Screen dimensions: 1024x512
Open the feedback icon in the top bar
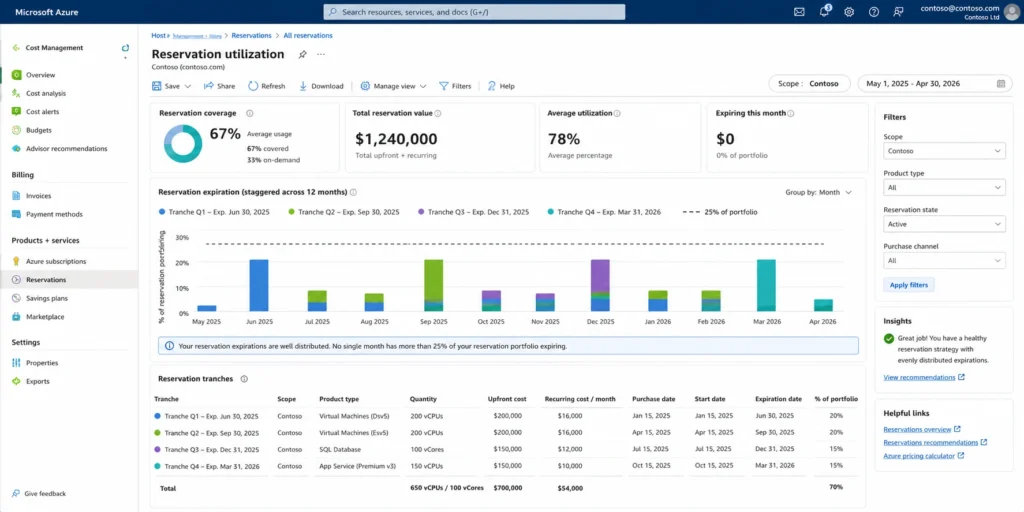899,12
